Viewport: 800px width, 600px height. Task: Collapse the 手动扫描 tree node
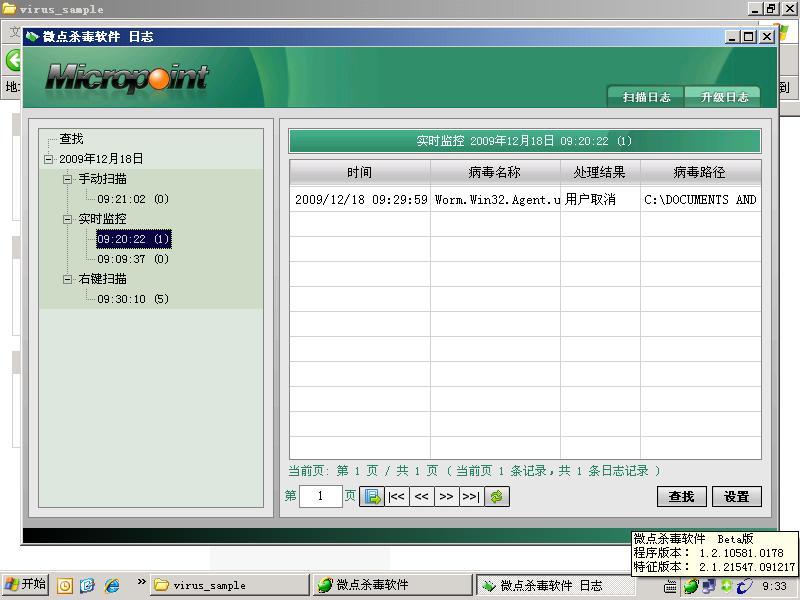(67, 179)
